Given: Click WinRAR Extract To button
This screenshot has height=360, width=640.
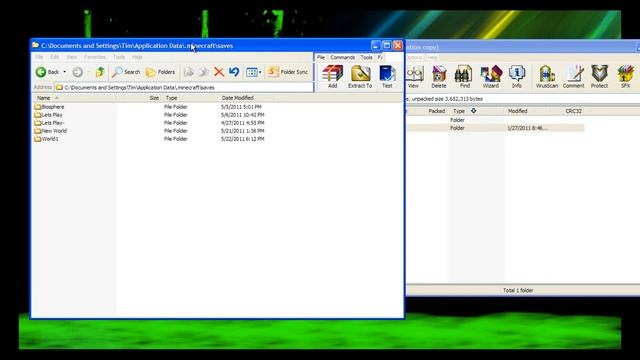Looking at the screenshot, I should [360, 77].
